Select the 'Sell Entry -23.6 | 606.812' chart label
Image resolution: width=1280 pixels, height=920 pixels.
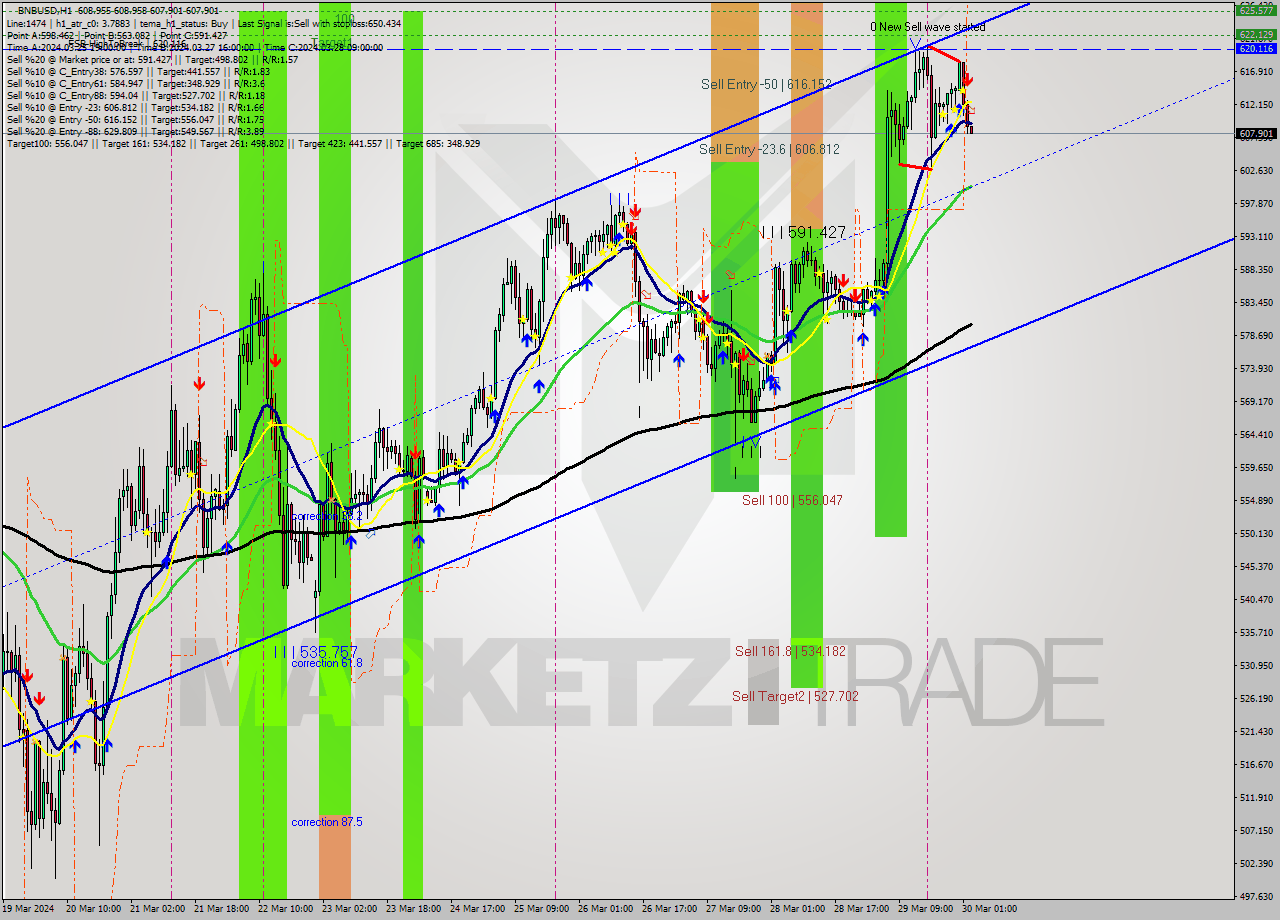coord(769,149)
